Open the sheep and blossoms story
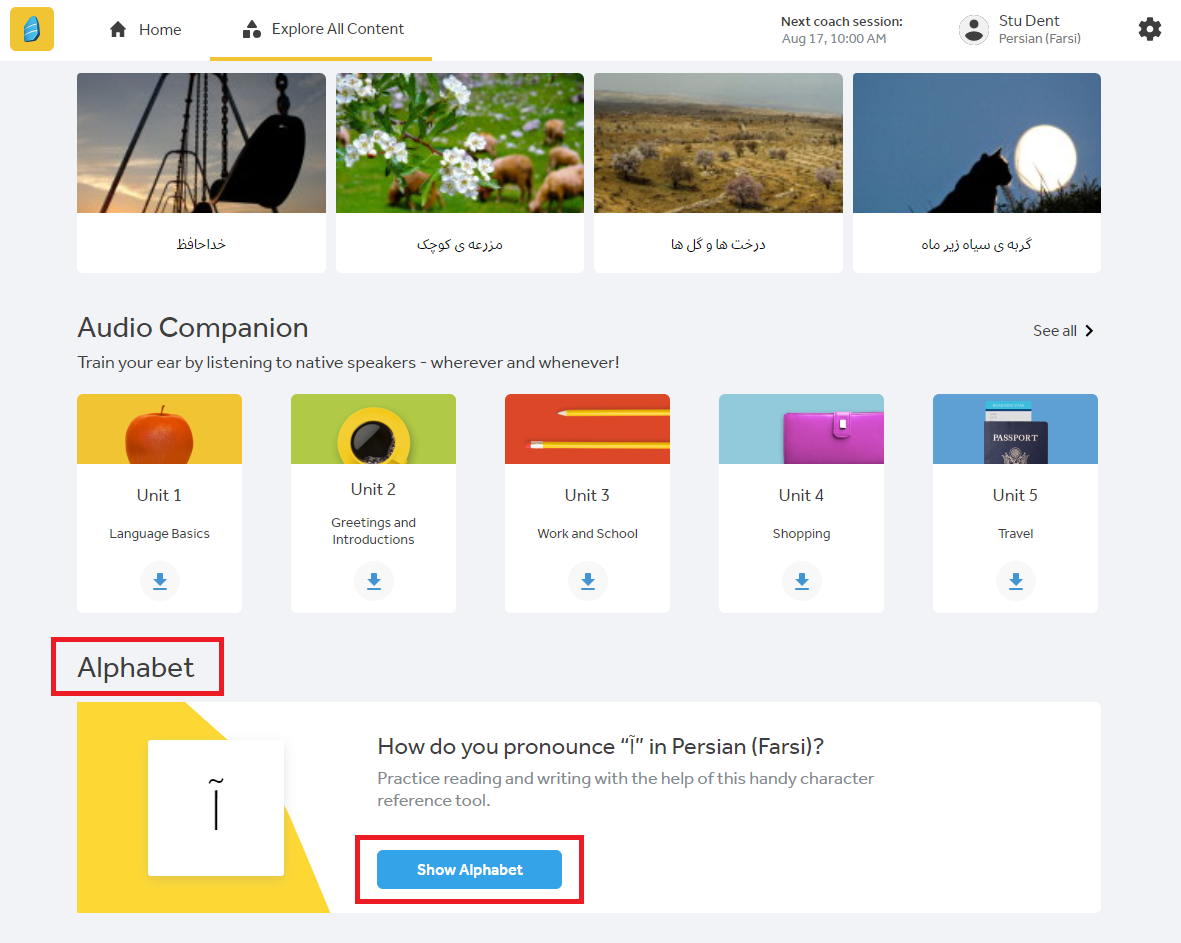 pyautogui.click(x=460, y=143)
